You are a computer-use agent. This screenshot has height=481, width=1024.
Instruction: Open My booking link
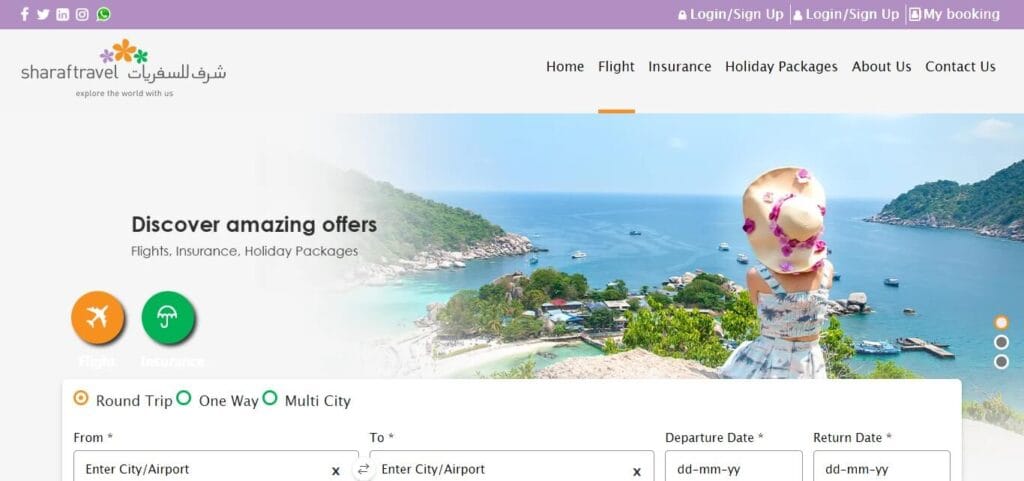(x=954, y=14)
